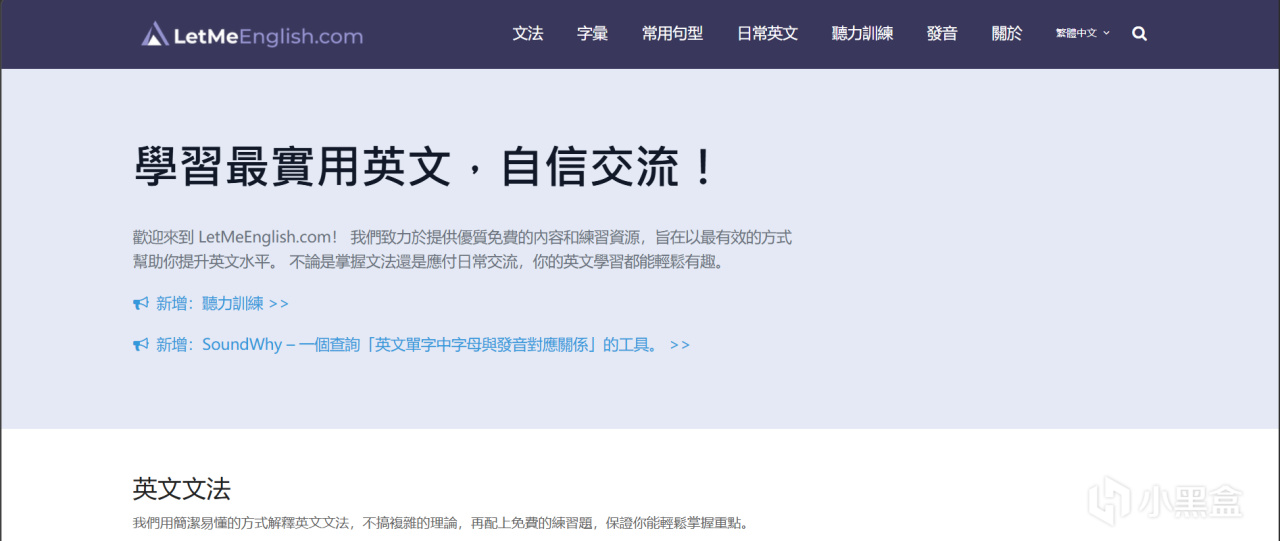1280x541 pixels.
Task: Click the paragraph starting 歡迎來到 LetMeEnglish.com
Action: coord(462,250)
